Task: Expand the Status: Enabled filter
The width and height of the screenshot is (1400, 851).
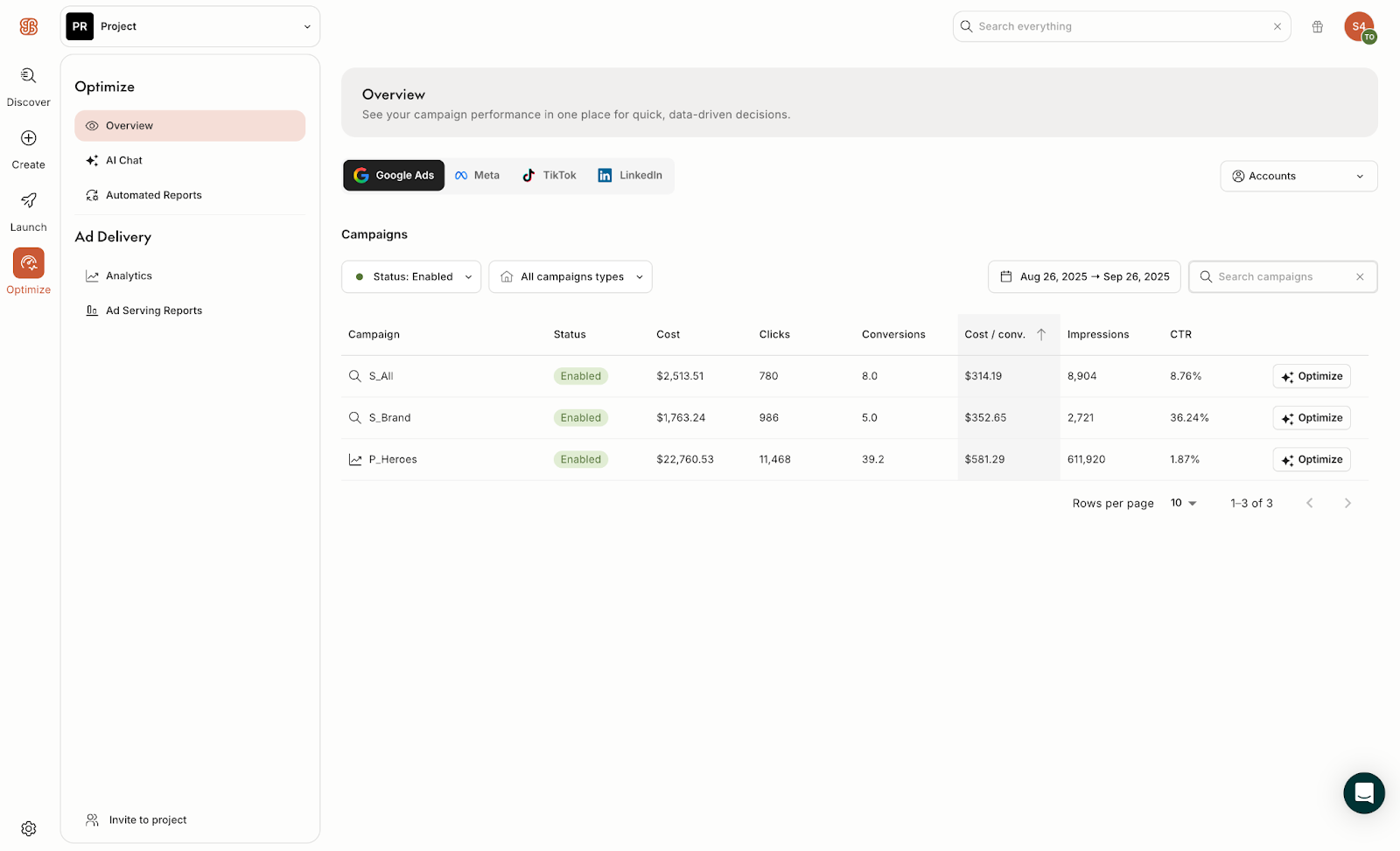Action: 411,276
